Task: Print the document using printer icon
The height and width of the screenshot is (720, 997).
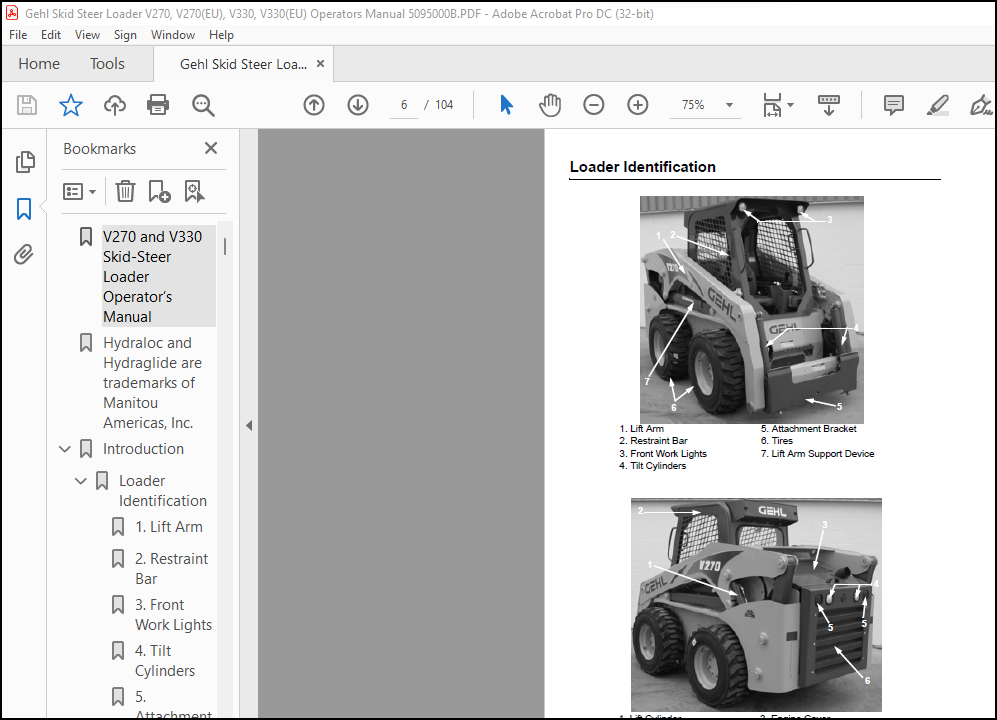Action: 158,105
